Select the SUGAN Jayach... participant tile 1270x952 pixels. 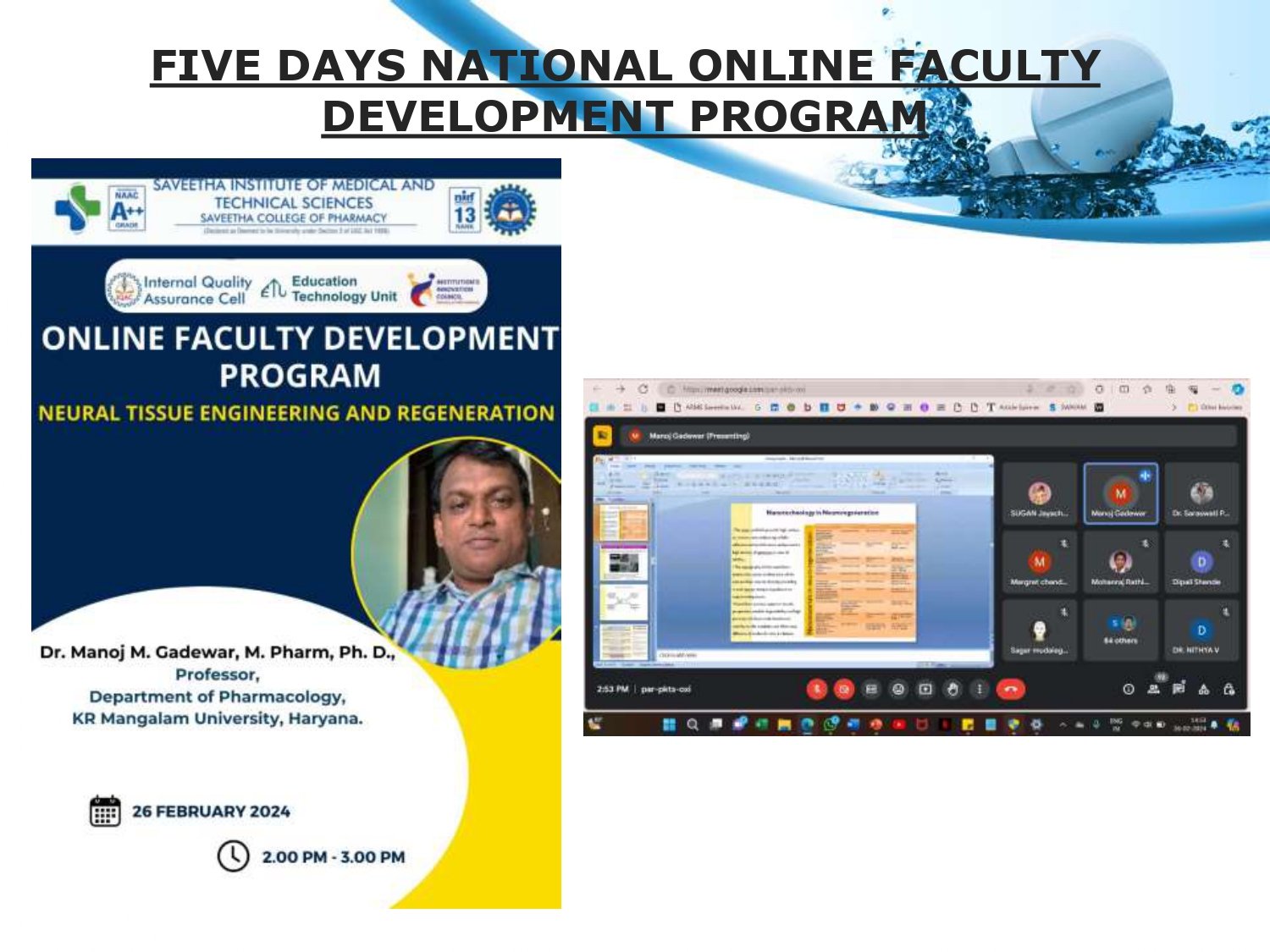[x=1040, y=493]
